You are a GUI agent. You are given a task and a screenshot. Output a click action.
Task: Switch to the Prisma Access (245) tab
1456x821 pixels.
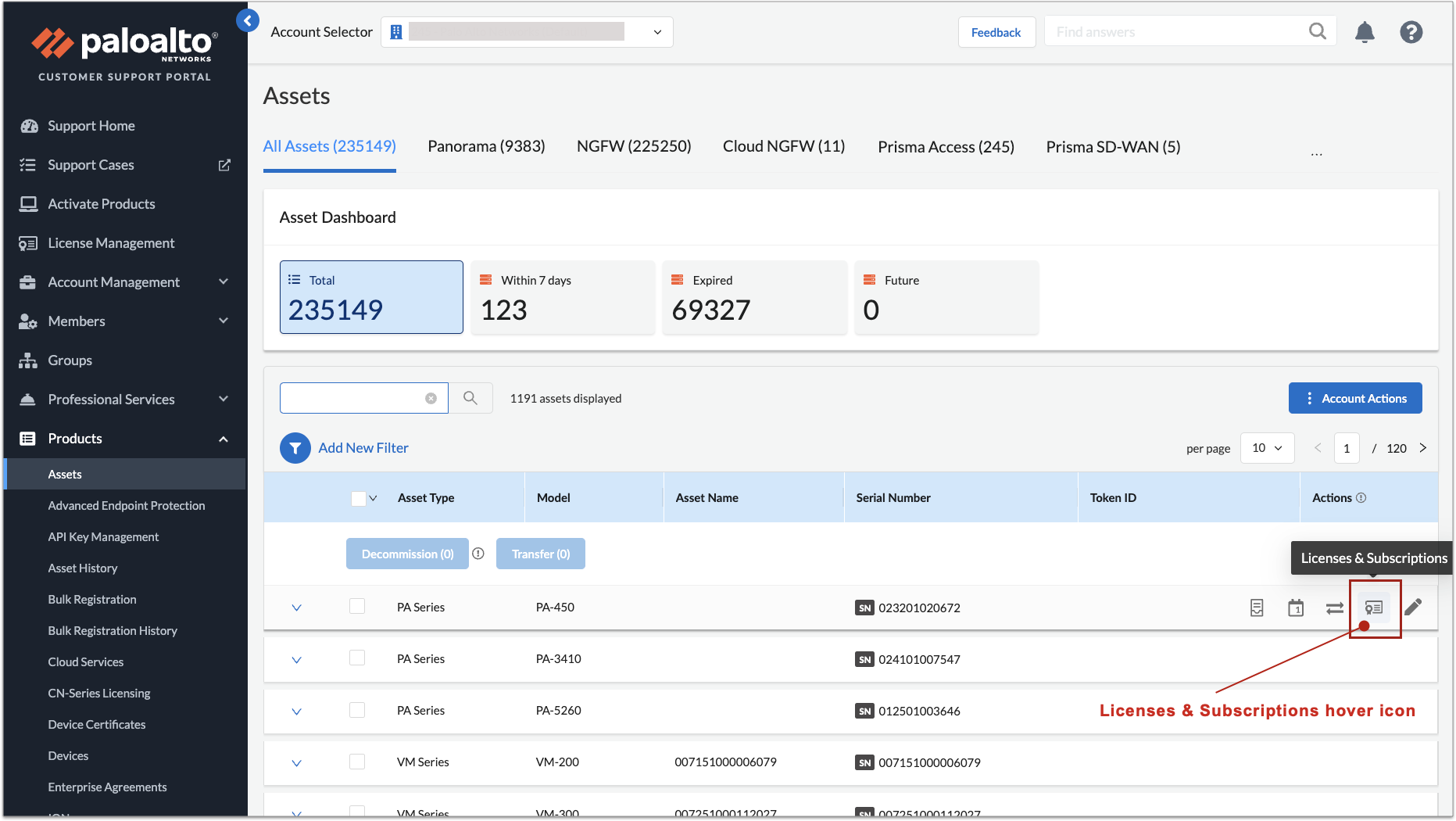(946, 147)
